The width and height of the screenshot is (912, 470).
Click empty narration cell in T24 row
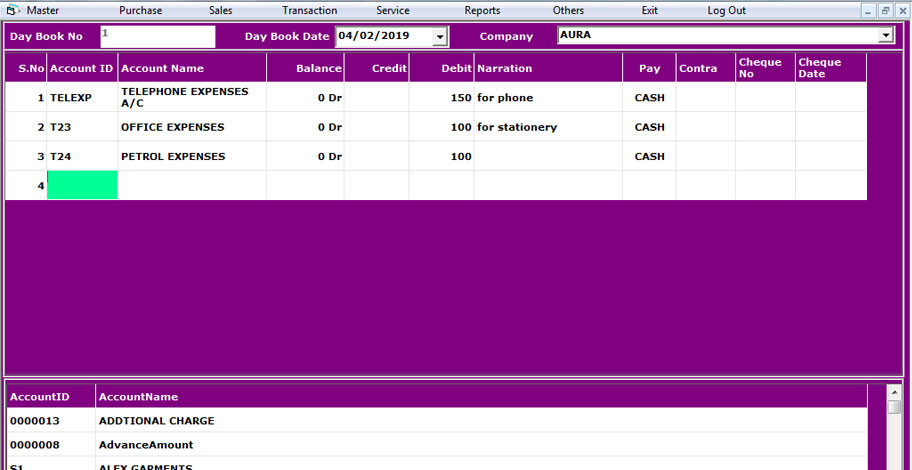tap(548, 156)
